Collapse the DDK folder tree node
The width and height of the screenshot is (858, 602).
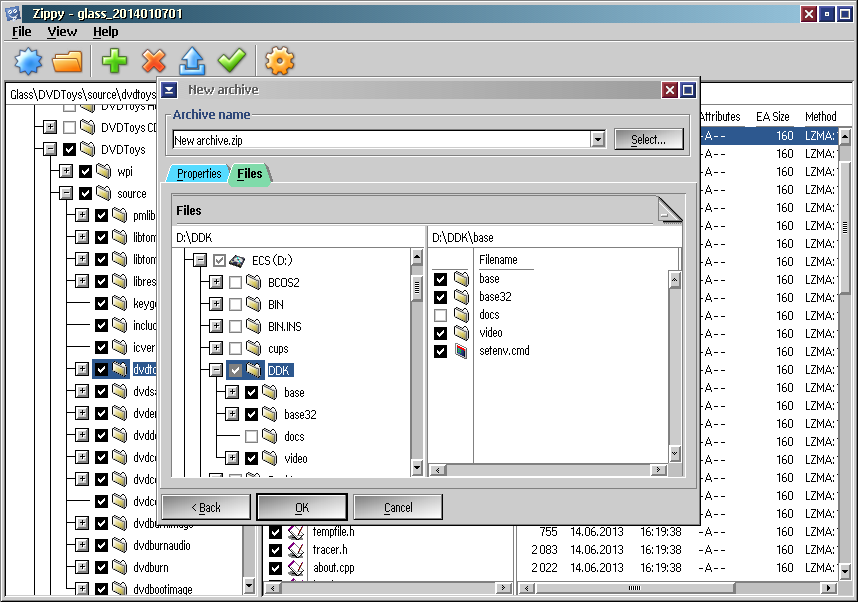pyautogui.click(x=215, y=370)
